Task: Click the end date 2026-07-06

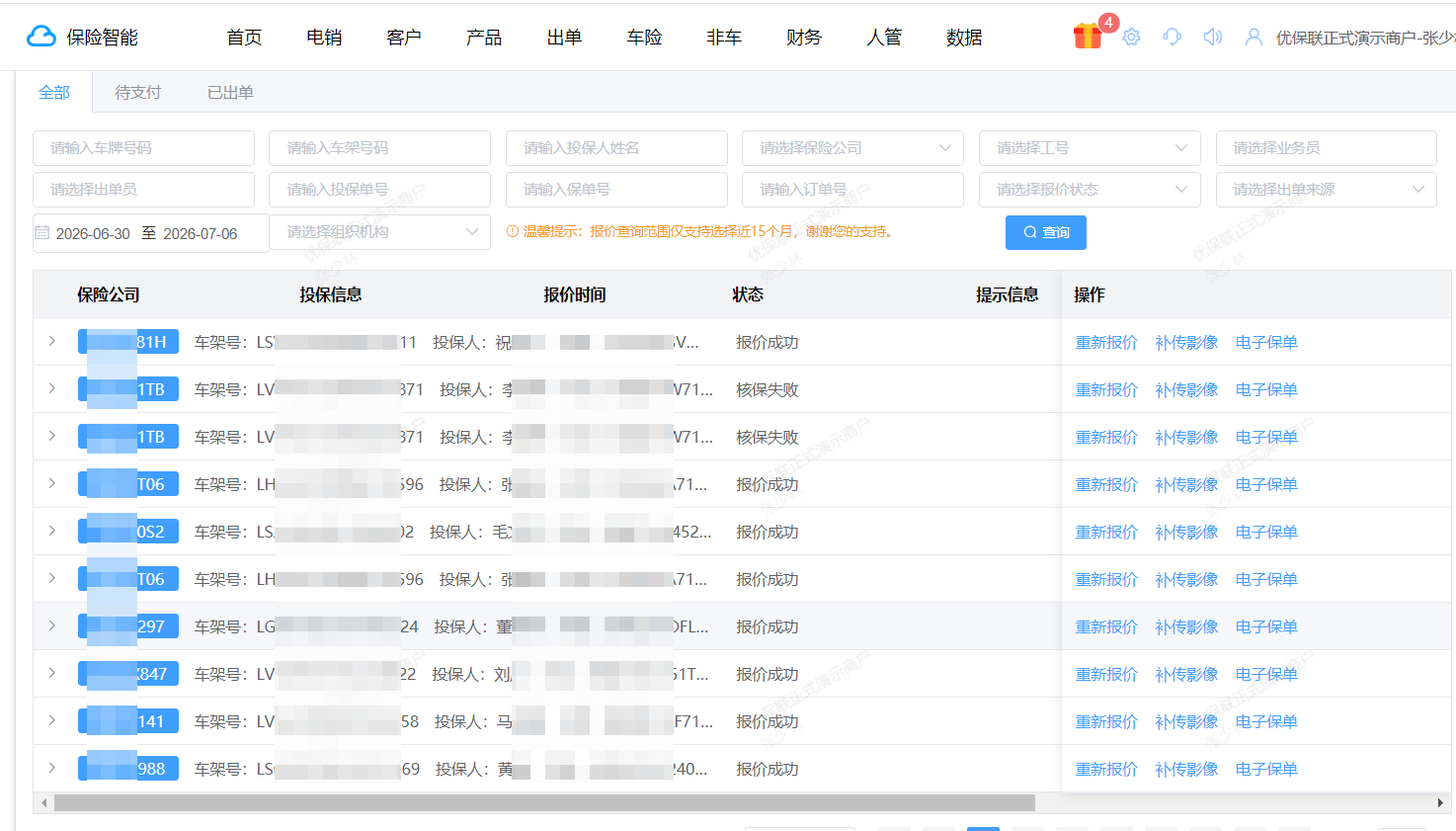Action: [x=201, y=233]
